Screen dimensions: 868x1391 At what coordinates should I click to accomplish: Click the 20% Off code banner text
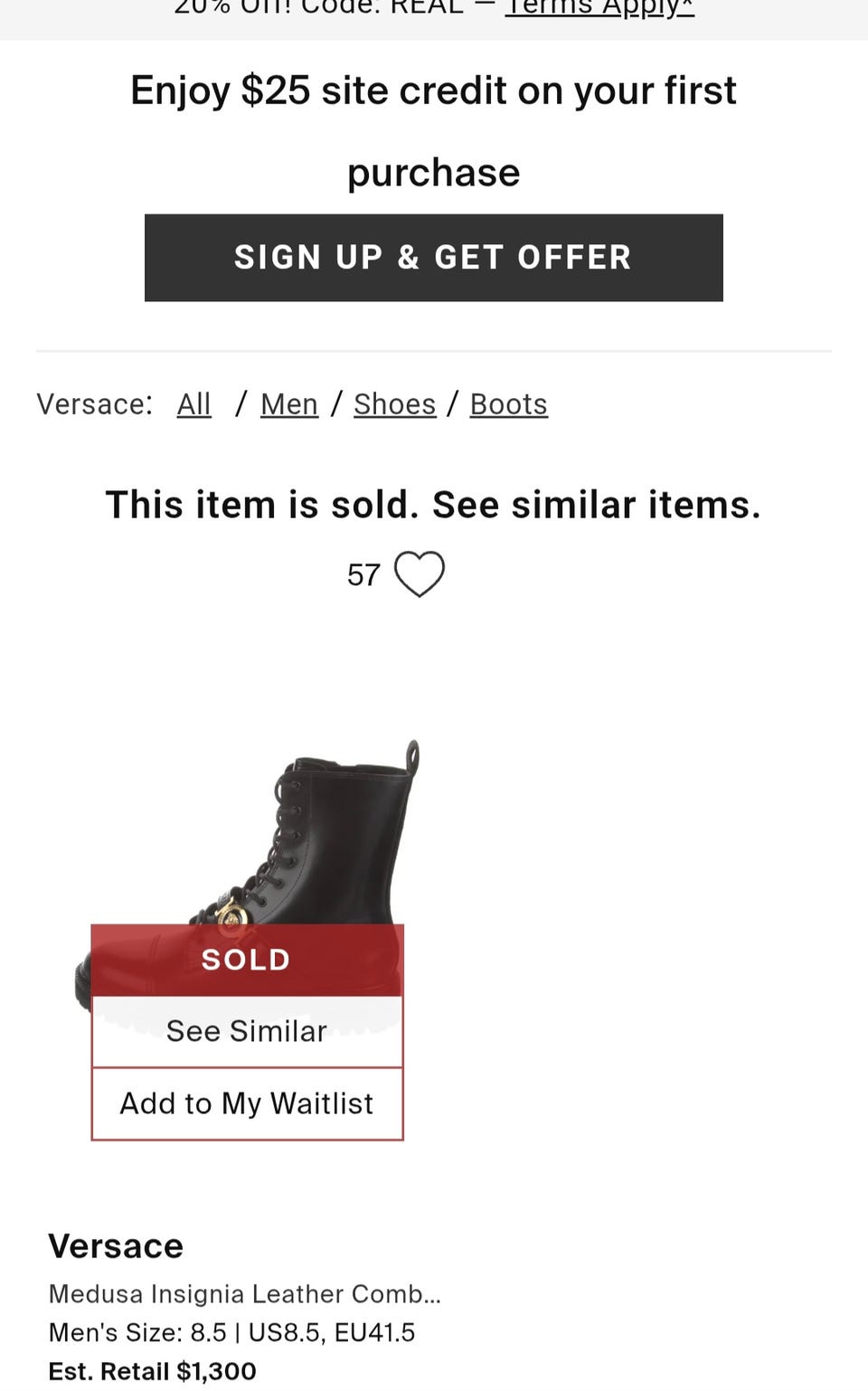[316, 9]
